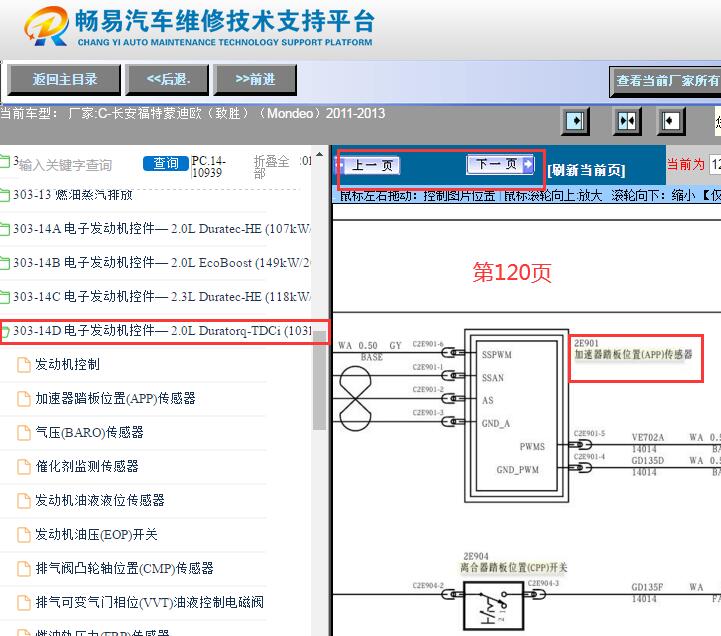This screenshot has width=721, height=636.
Task: Click 2E904 离合器踏板位置(CPP)开关 label in diagram
Action: (x=514, y=562)
